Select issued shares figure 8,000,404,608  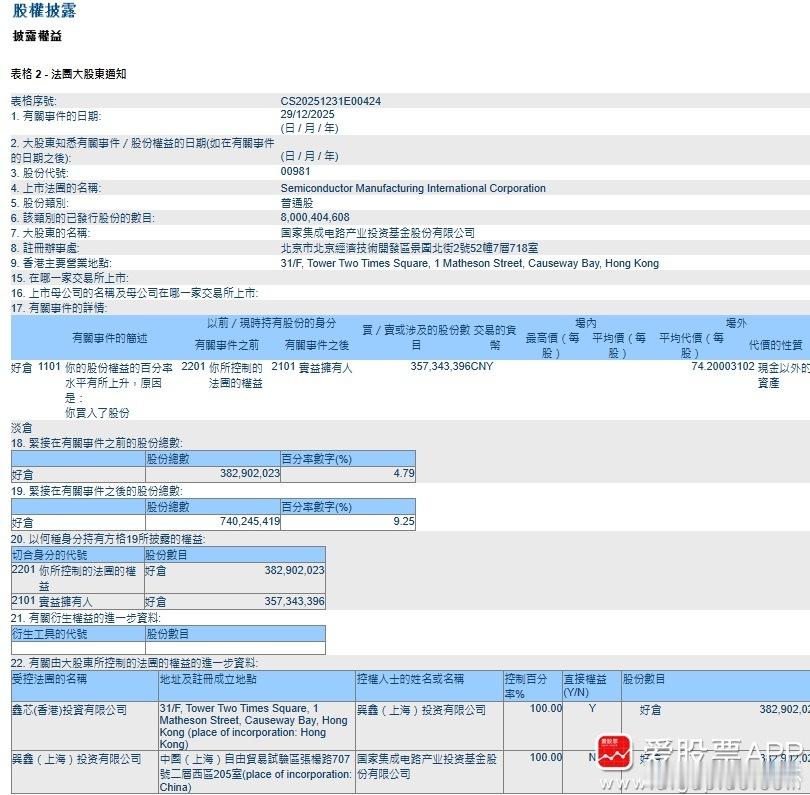click(x=315, y=217)
